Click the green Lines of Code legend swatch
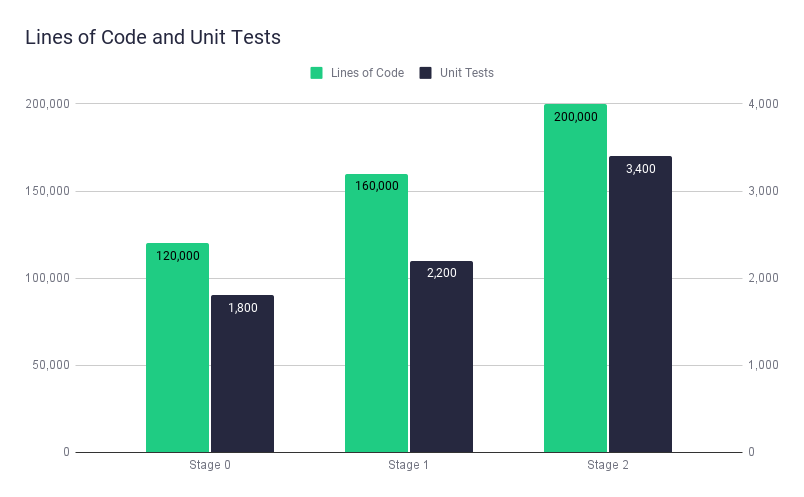Viewport: 804px width, 497px height. point(316,73)
